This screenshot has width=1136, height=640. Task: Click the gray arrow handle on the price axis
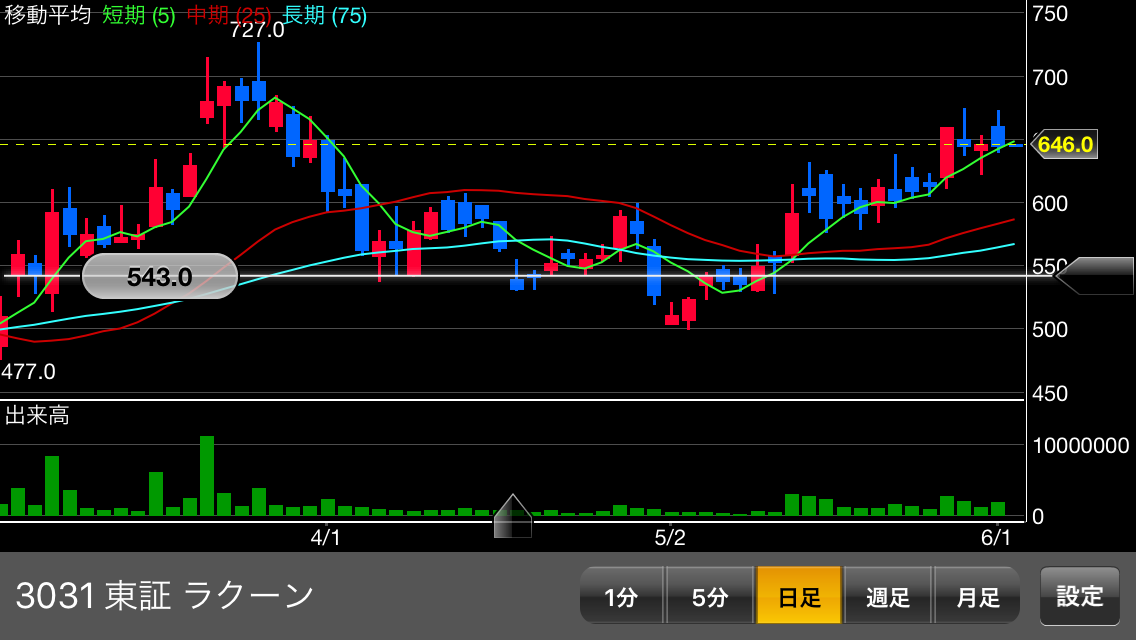coord(1095,276)
